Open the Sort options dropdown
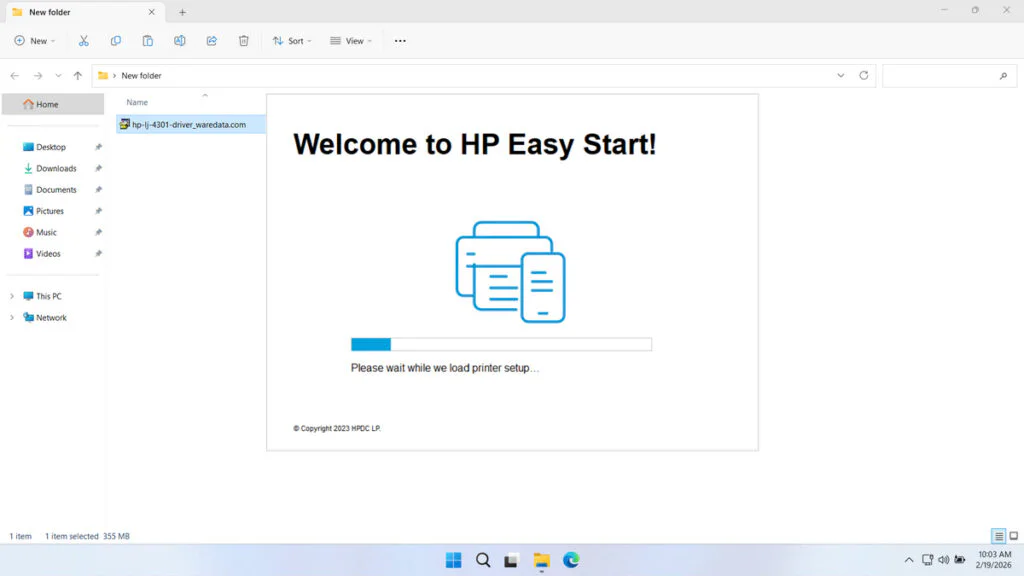Image resolution: width=1024 pixels, height=576 pixels. pos(292,40)
